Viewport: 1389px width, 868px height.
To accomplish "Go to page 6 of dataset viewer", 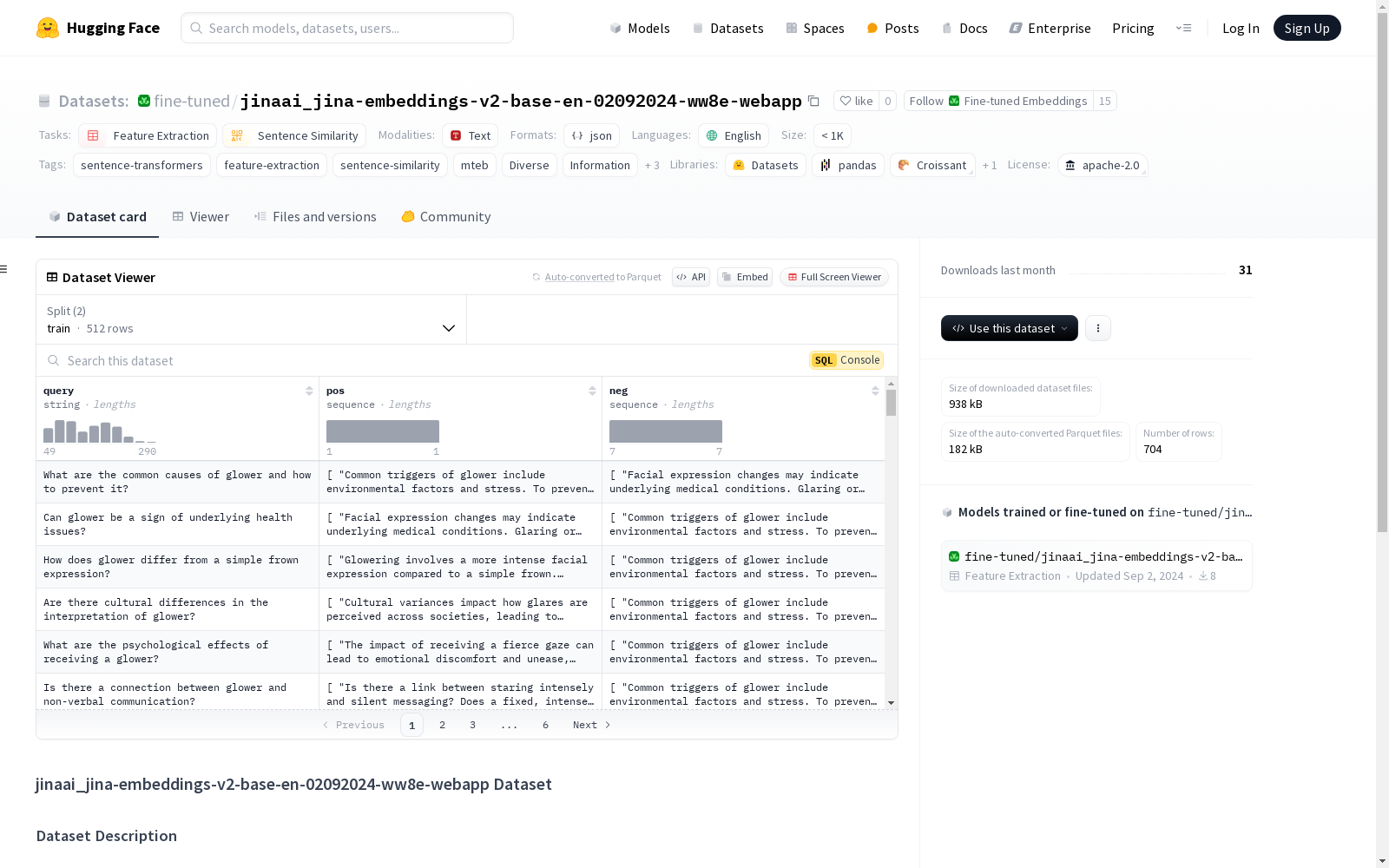I will 545,725.
